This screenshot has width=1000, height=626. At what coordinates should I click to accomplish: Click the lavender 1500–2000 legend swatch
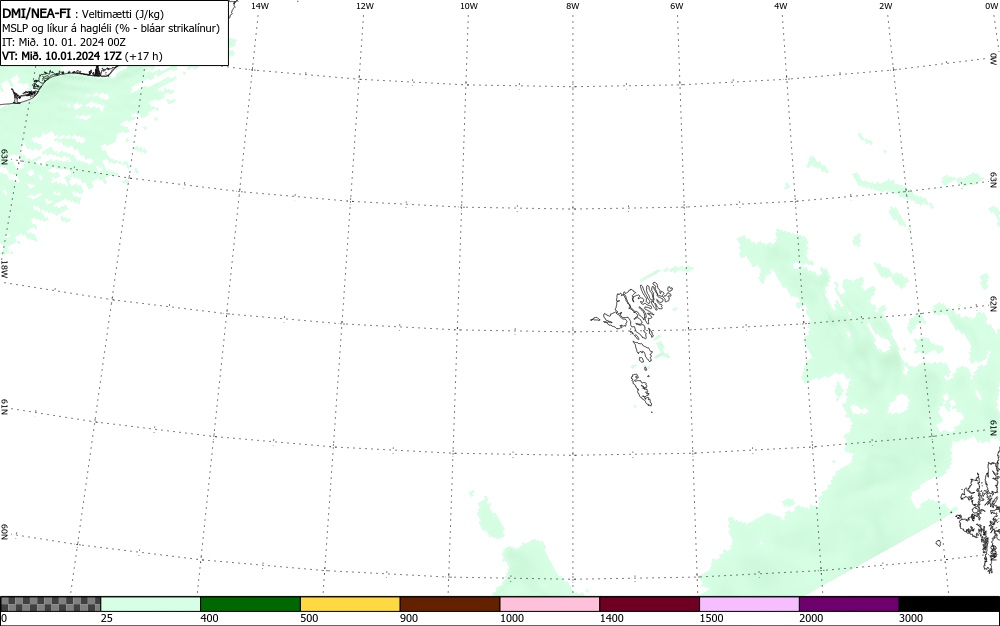click(749, 604)
